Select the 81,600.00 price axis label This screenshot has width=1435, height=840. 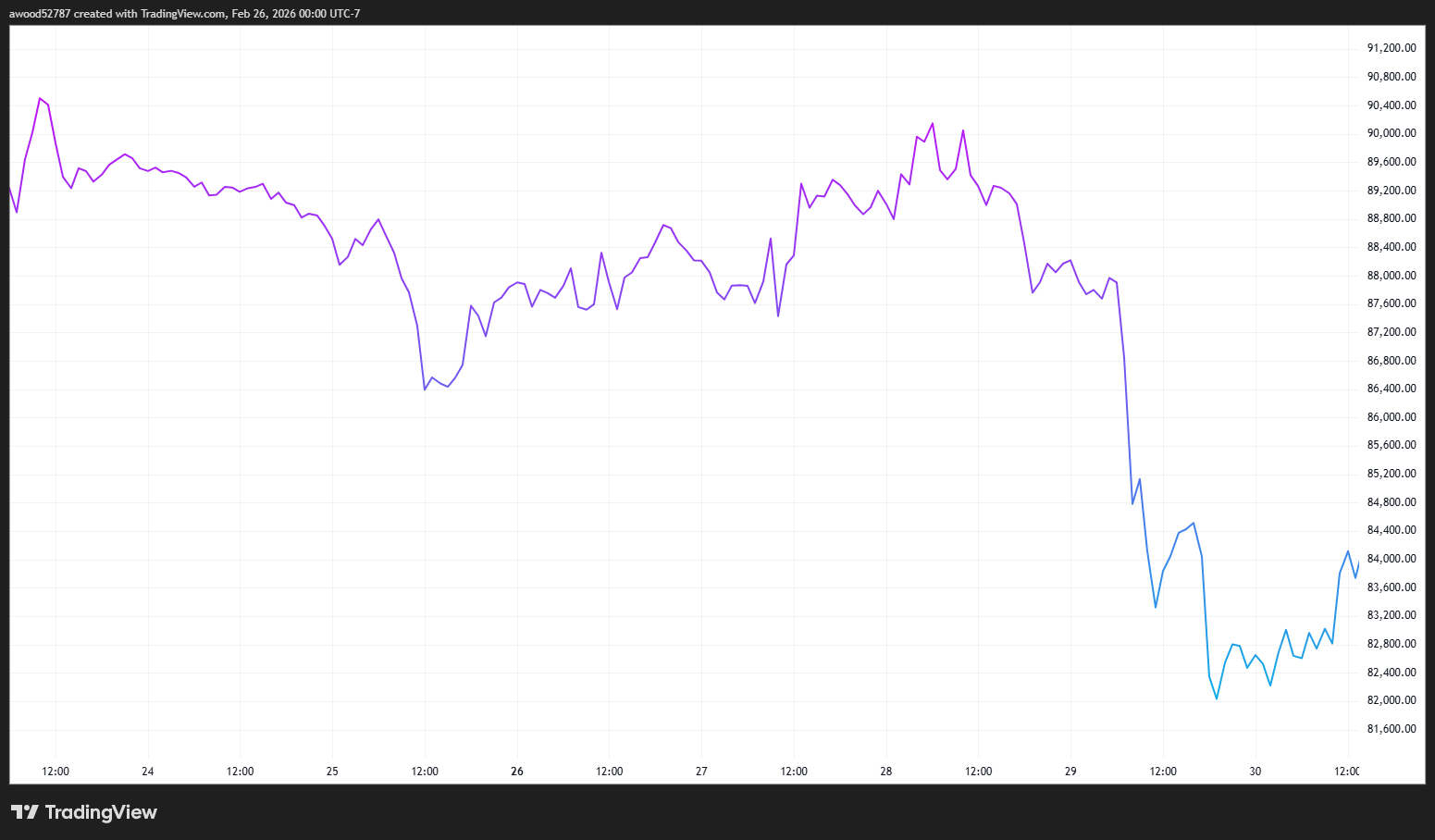[1390, 728]
